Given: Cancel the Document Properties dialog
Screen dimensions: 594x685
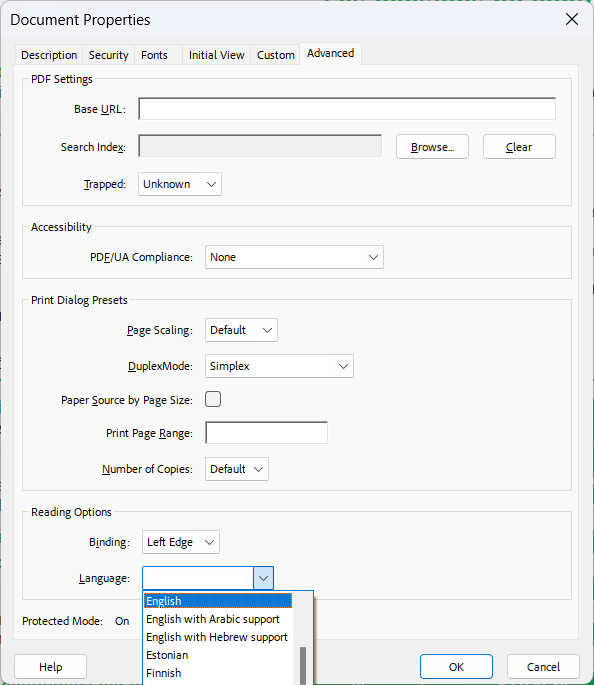Looking at the screenshot, I should [543, 667].
